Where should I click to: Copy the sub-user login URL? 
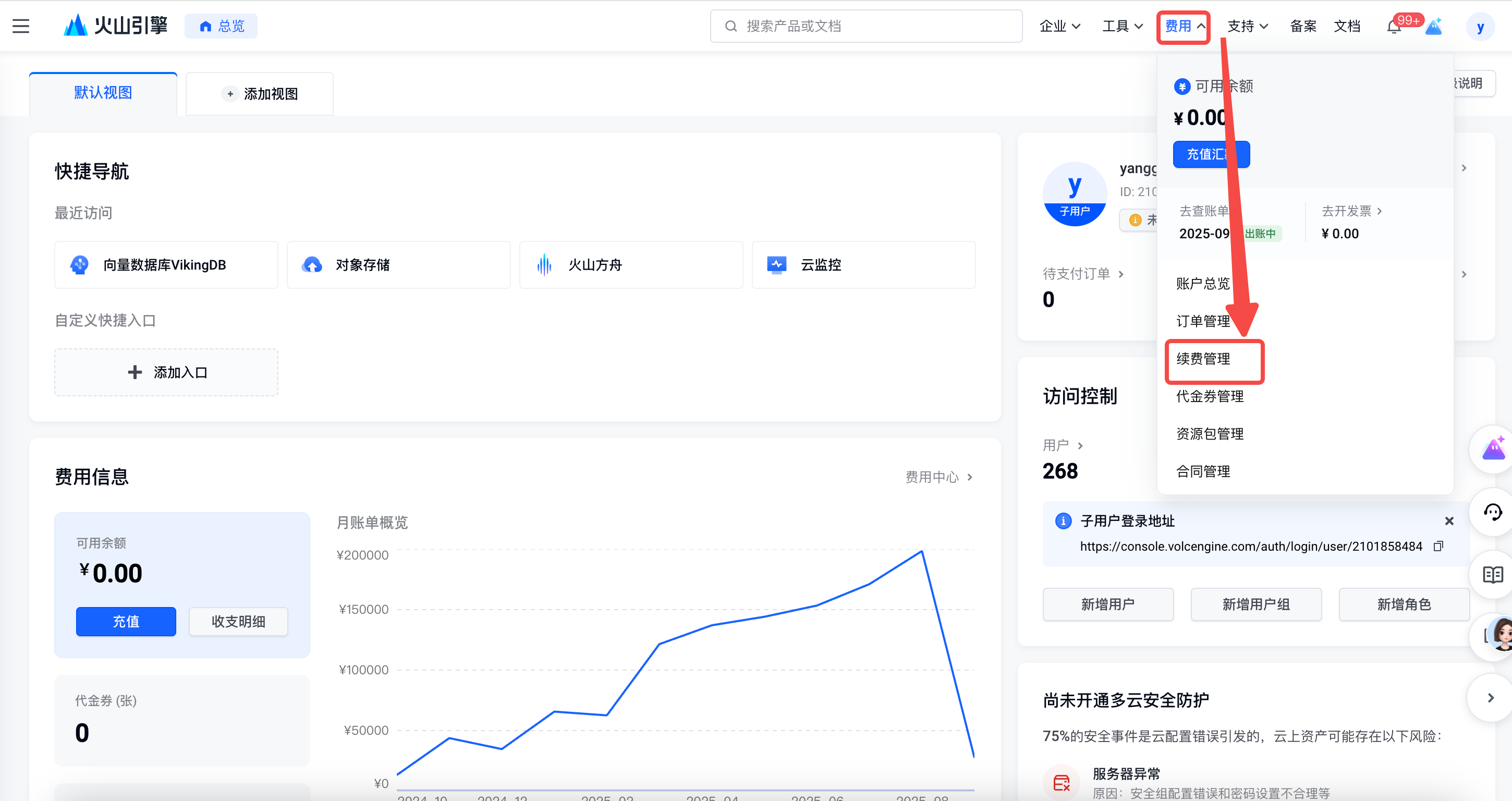pos(1438,546)
